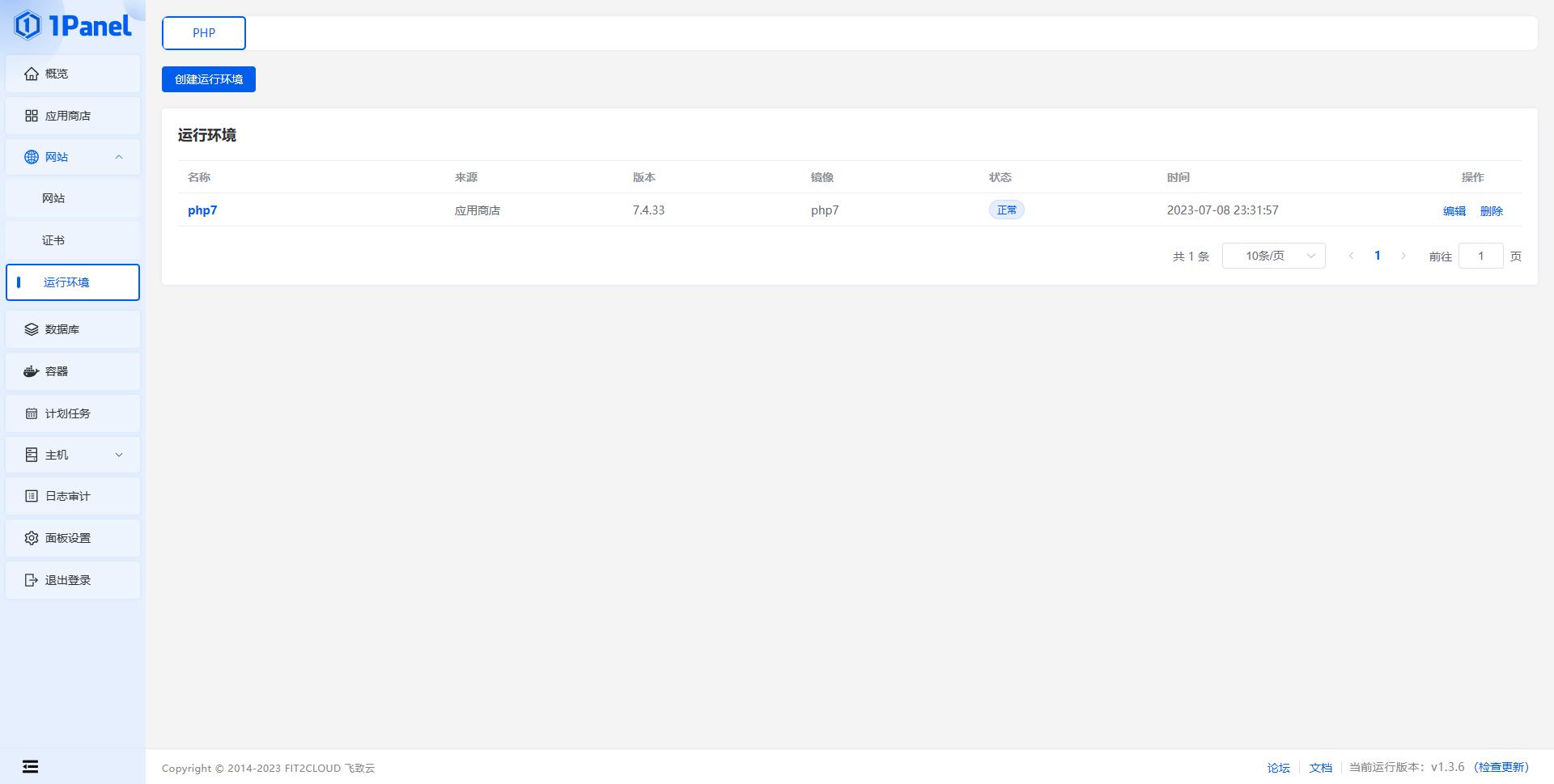The height and width of the screenshot is (784, 1554).
Task: Open the 论坛 footer link
Action: click(1279, 768)
